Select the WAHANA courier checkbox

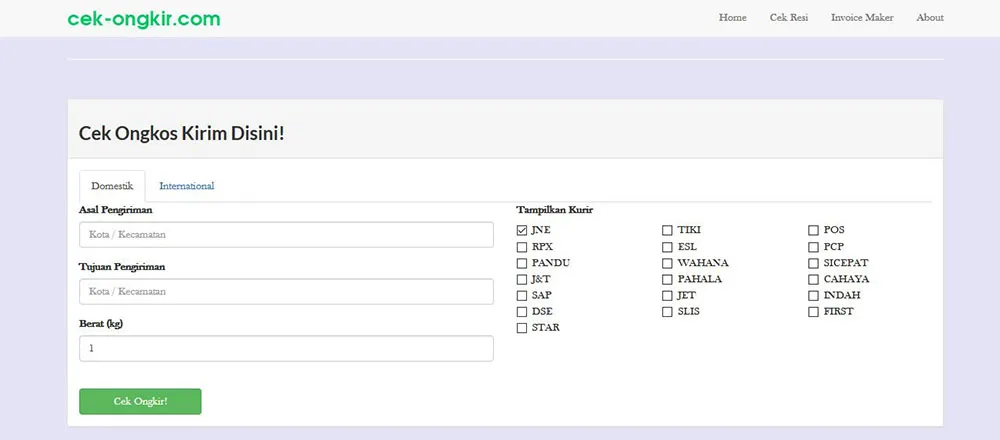click(x=667, y=263)
